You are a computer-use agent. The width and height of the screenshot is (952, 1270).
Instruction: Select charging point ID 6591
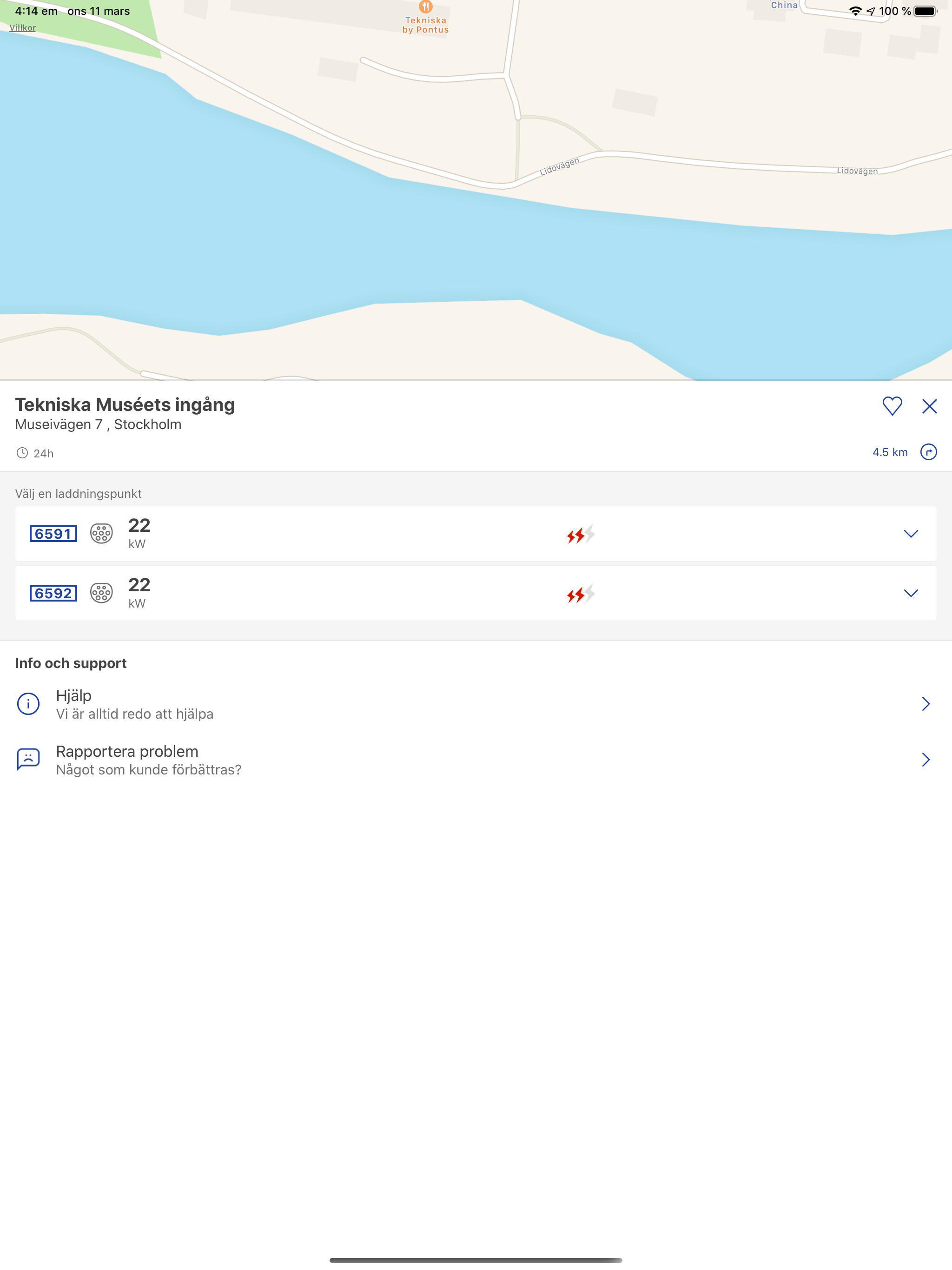coord(53,533)
